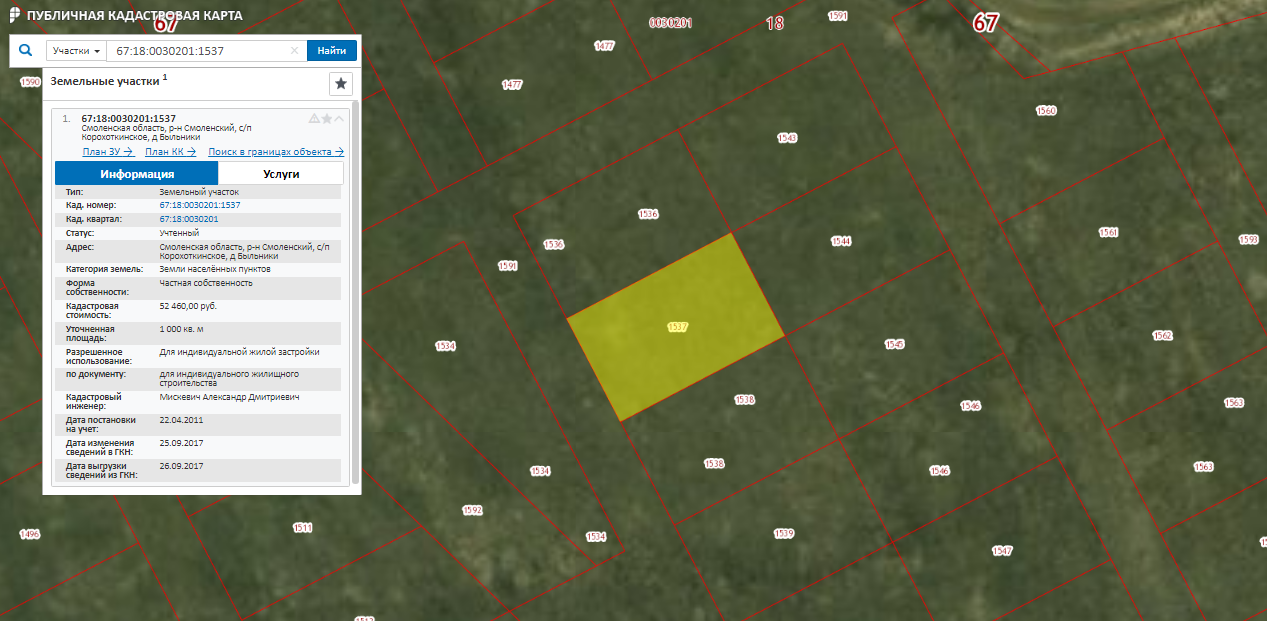Click ПУБЛИЧНАЯ КАДАСТРОВАЯ КАРТА title text
This screenshot has width=1267, height=621.
click(135, 16)
